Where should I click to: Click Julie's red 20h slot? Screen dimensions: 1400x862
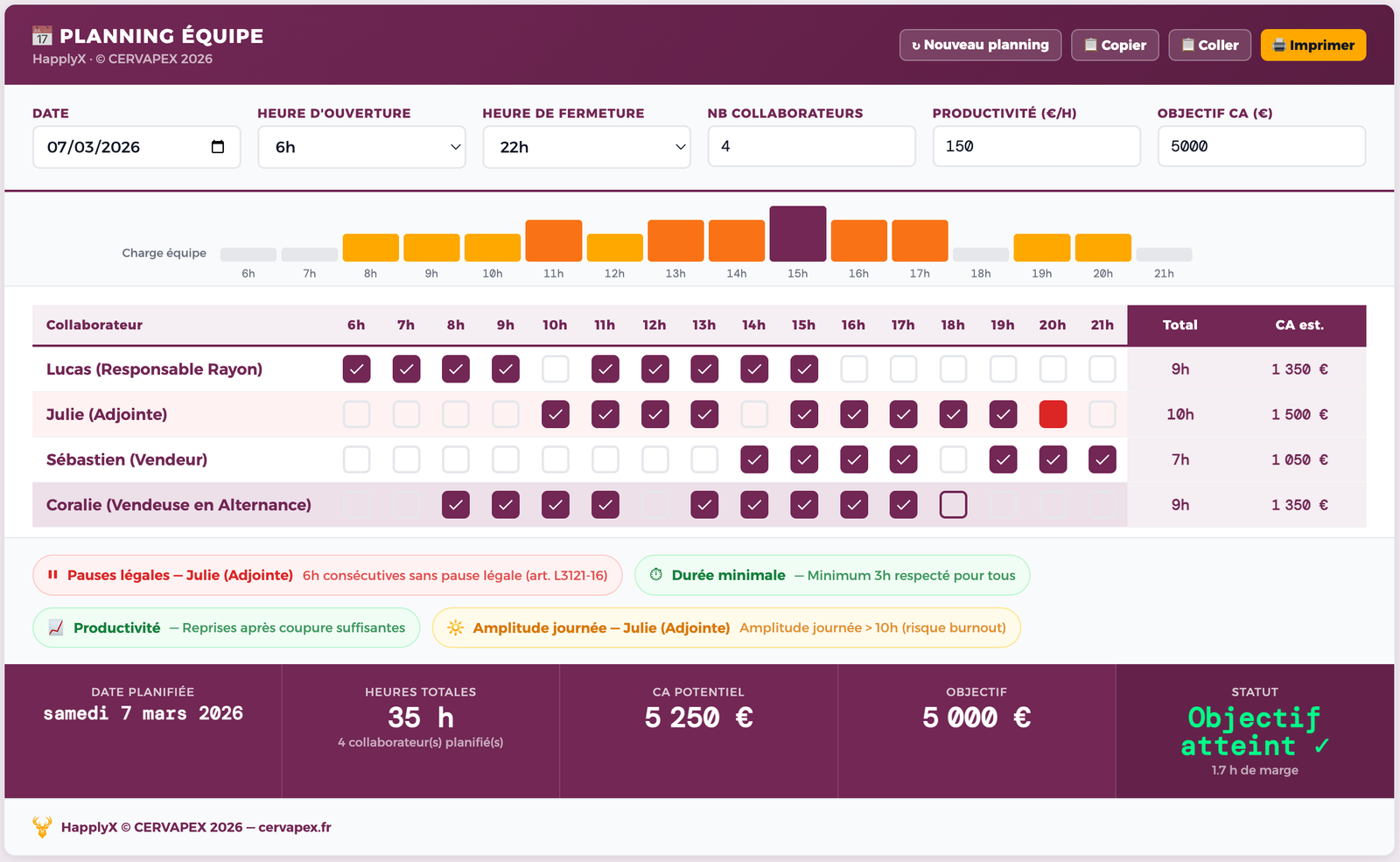click(x=1053, y=414)
